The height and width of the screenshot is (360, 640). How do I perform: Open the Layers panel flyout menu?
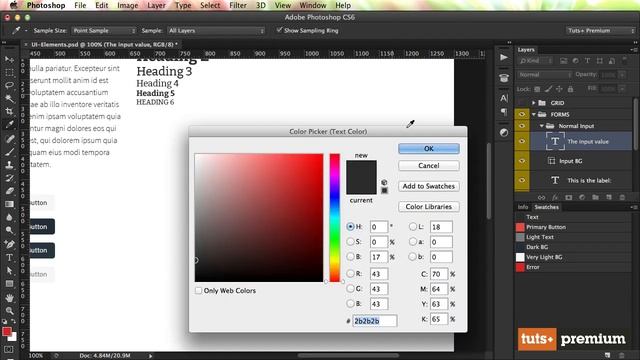633,49
